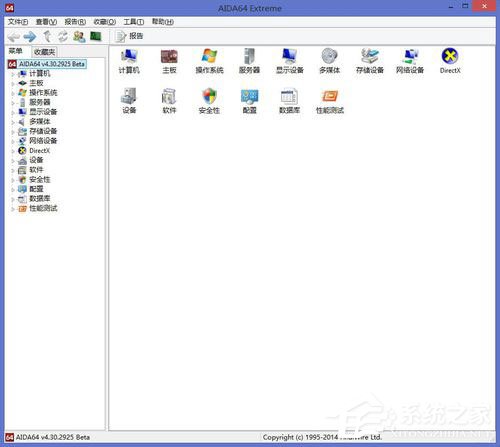Click the forward arrow toolbar icon
The width and height of the screenshot is (500, 447).
pyautogui.click(x=30, y=36)
